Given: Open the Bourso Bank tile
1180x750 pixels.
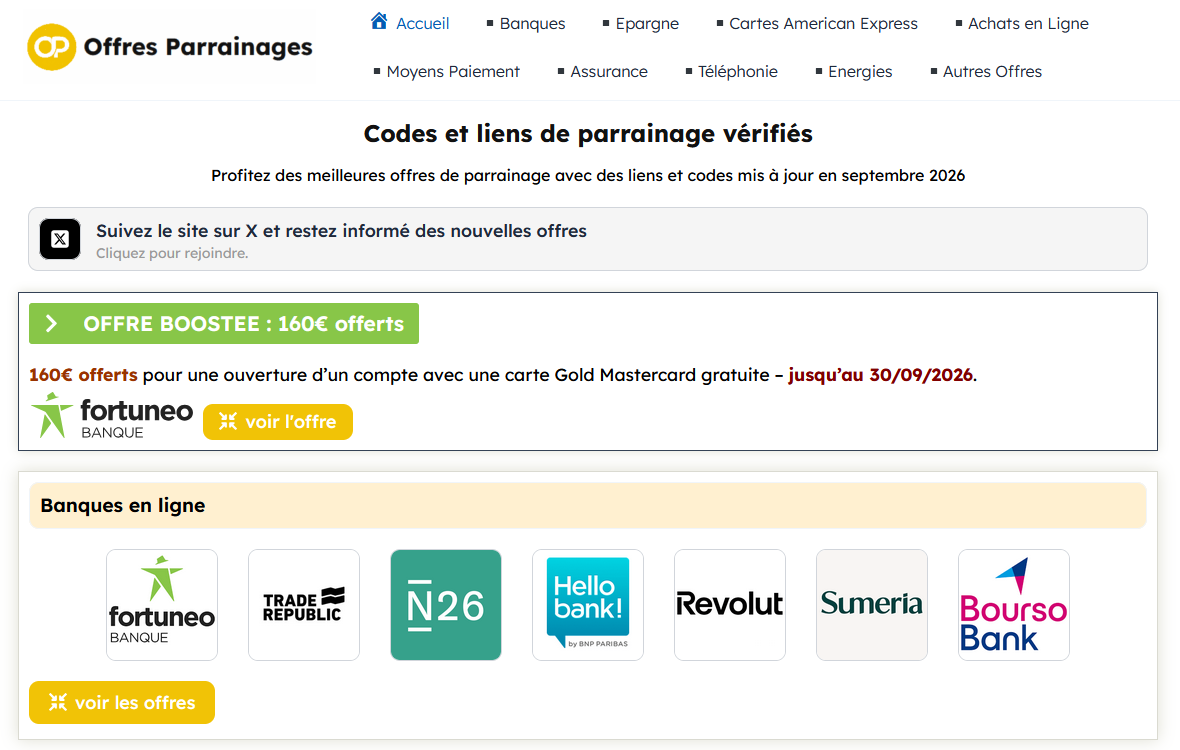Looking at the screenshot, I should (1014, 605).
